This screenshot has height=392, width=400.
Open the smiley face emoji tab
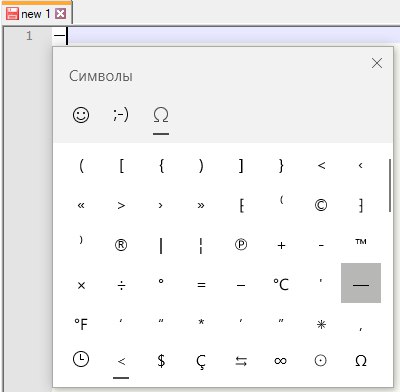point(81,115)
